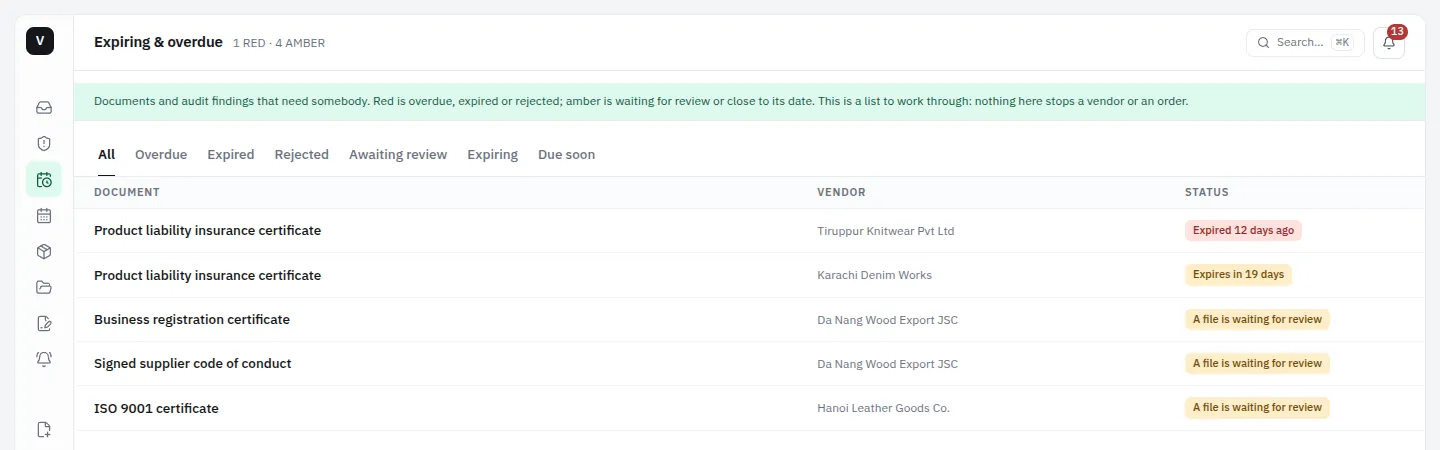Open Karachi Denim Works' Product liability insurance certificate
This screenshot has width=1440, height=450.
click(749, 275)
